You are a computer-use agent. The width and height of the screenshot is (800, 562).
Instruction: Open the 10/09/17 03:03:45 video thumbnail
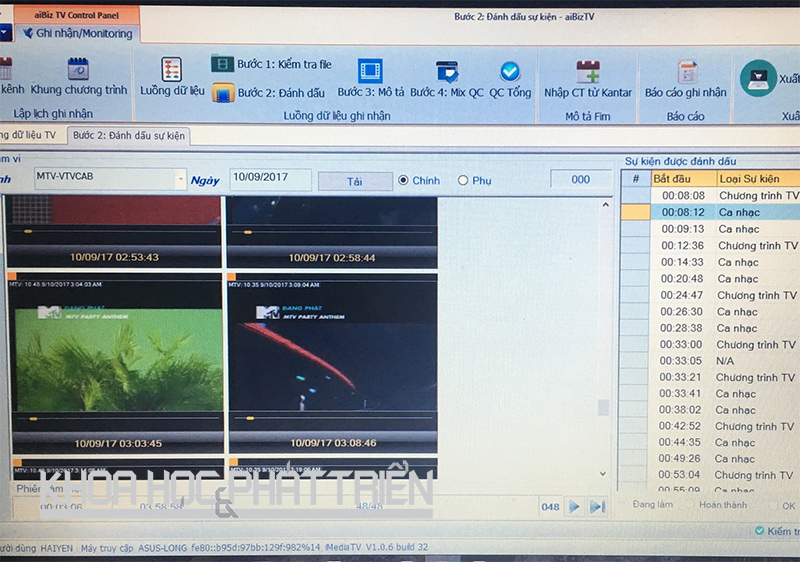(115, 362)
